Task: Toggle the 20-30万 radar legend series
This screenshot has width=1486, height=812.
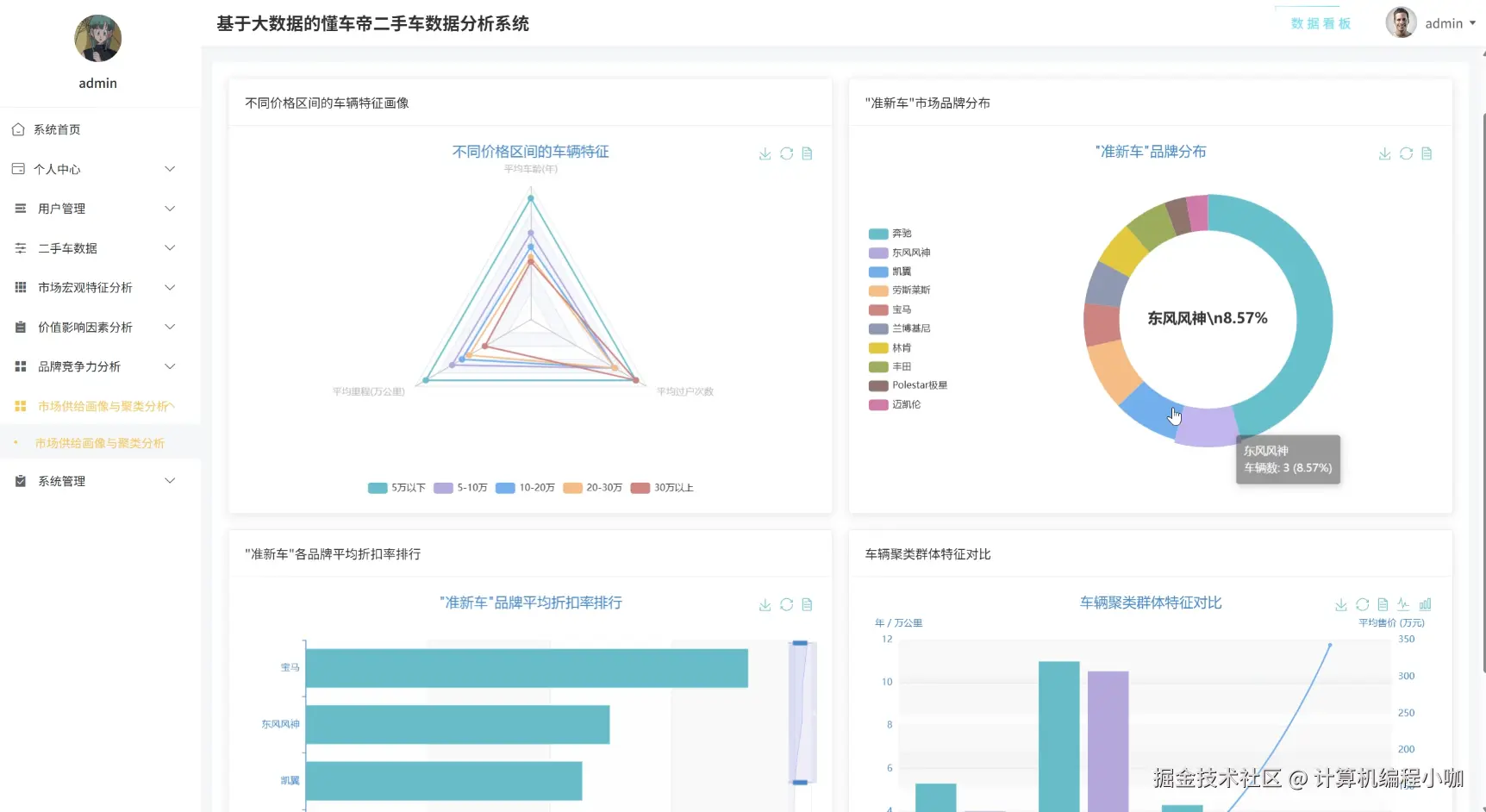Action: click(592, 488)
